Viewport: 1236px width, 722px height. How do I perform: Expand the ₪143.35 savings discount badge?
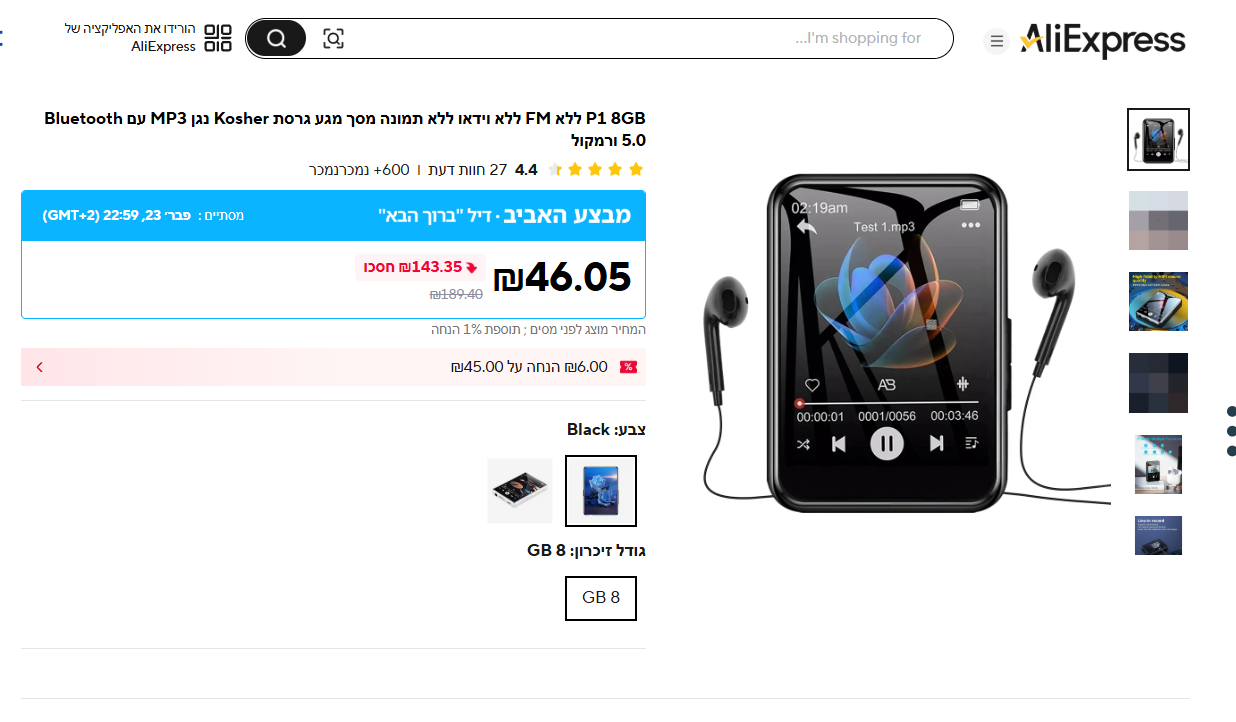[x=421, y=267]
